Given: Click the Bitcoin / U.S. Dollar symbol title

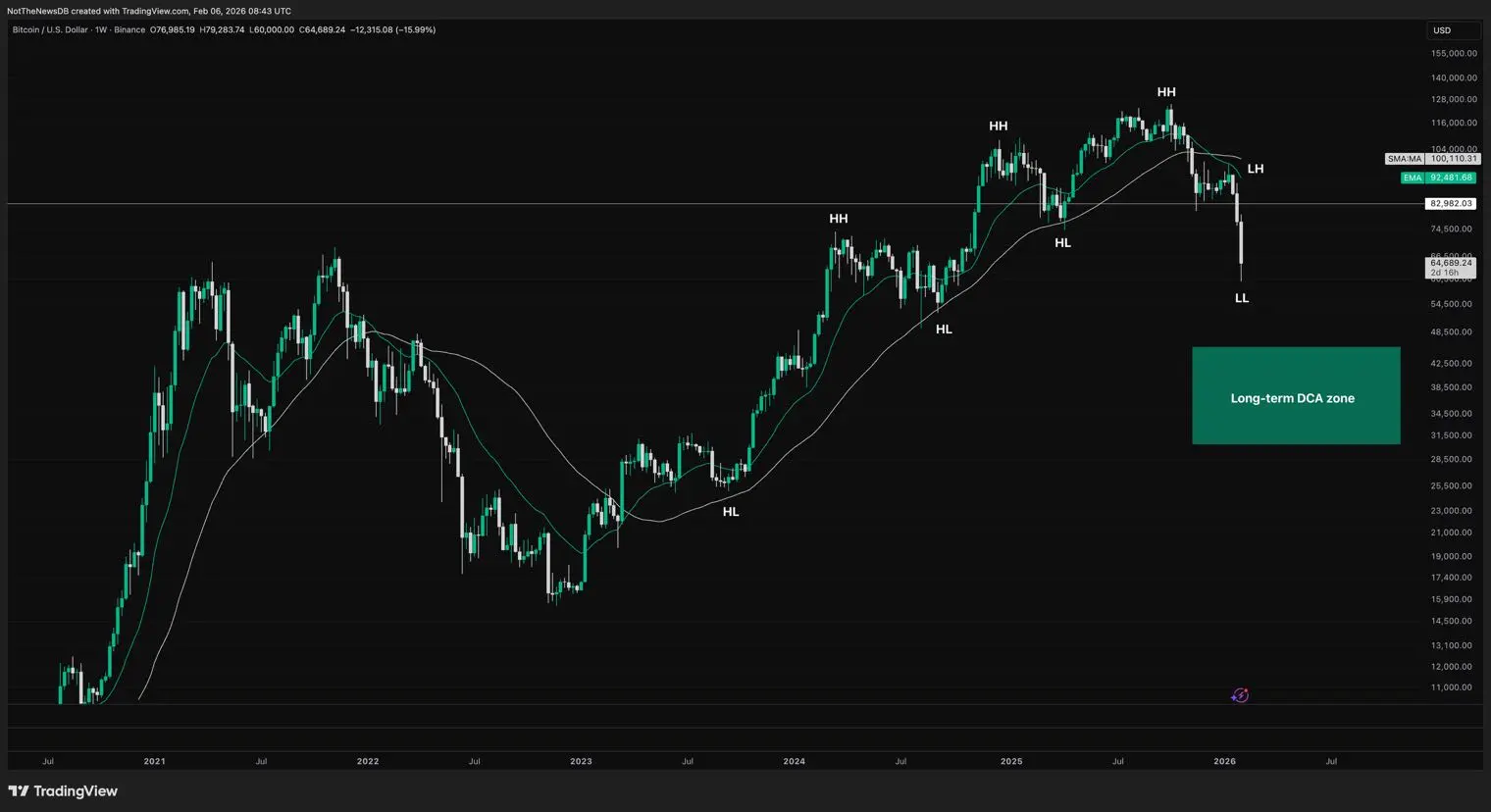Looking at the screenshot, I should point(50,30).
